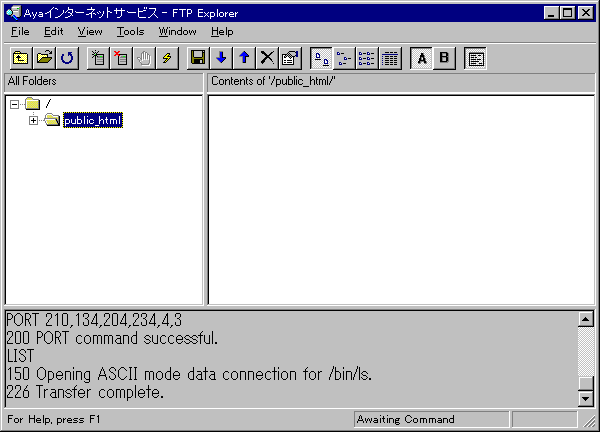600x432 pixels.
Task: Click the FTP Explorer title bar icon
Action: coord(13,13)
